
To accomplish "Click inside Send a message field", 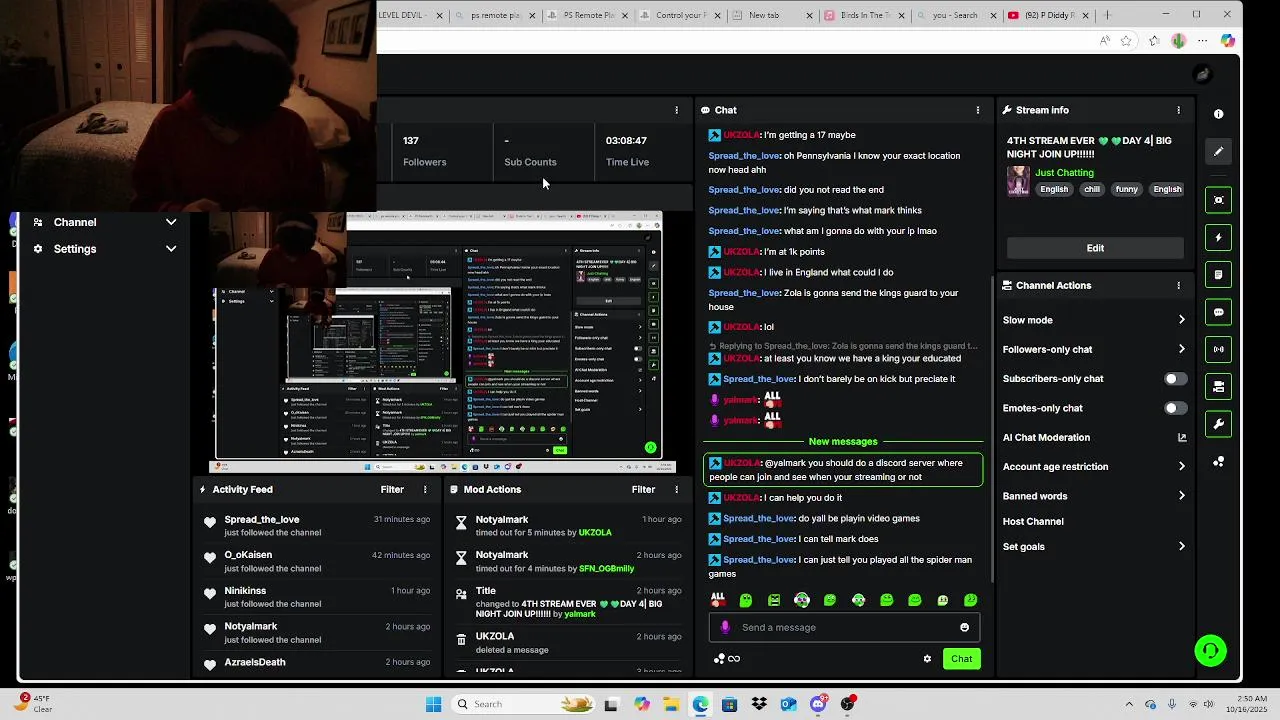I will [x=845, y=628].
